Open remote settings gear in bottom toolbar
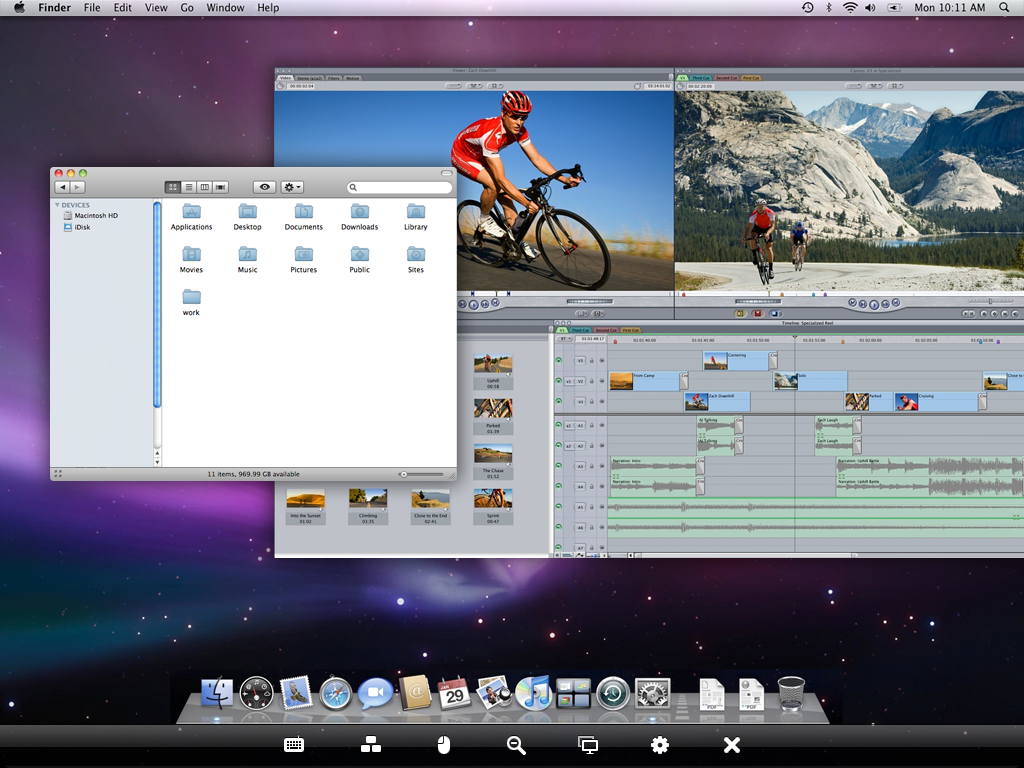The height and width of the screenshot is (768, 1024). 659,745
